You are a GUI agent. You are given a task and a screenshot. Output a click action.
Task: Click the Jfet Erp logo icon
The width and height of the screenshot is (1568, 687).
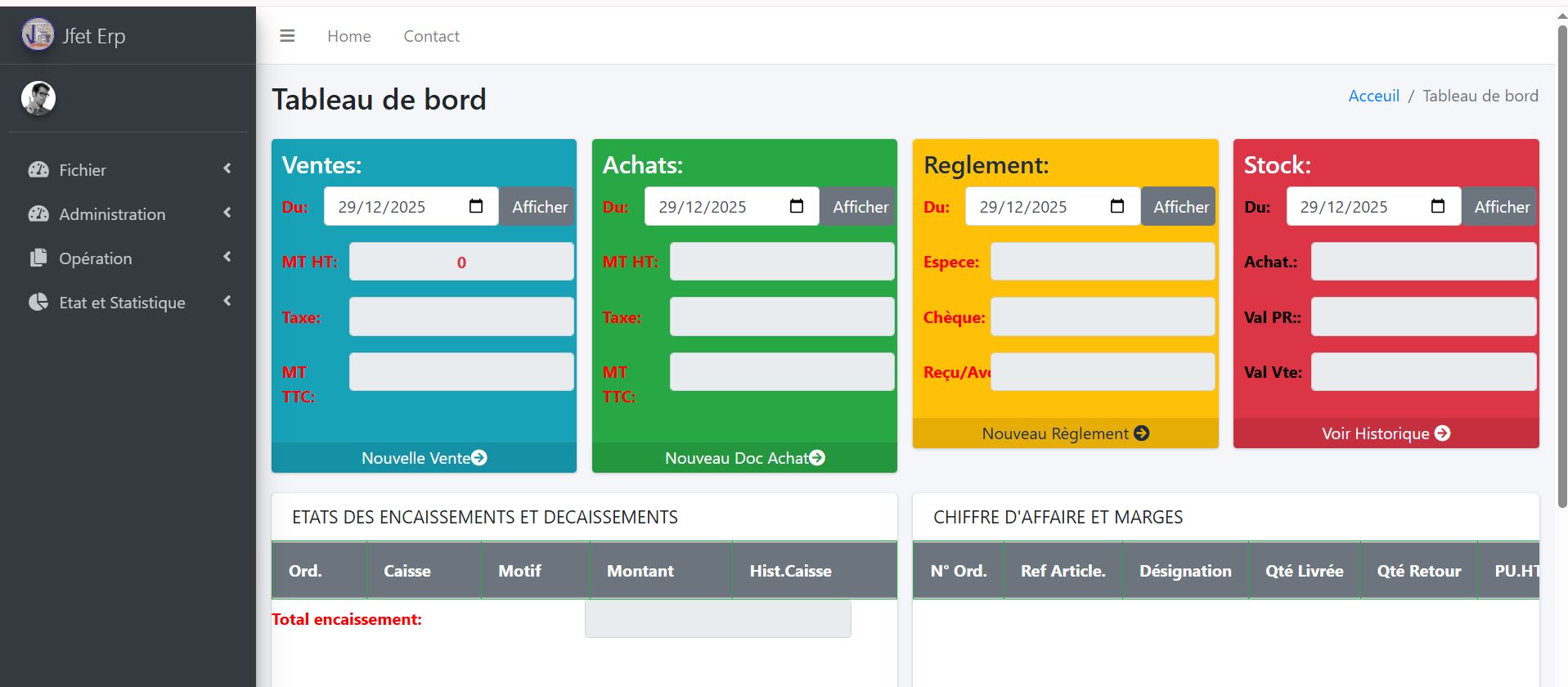click(x=38, y=34)
